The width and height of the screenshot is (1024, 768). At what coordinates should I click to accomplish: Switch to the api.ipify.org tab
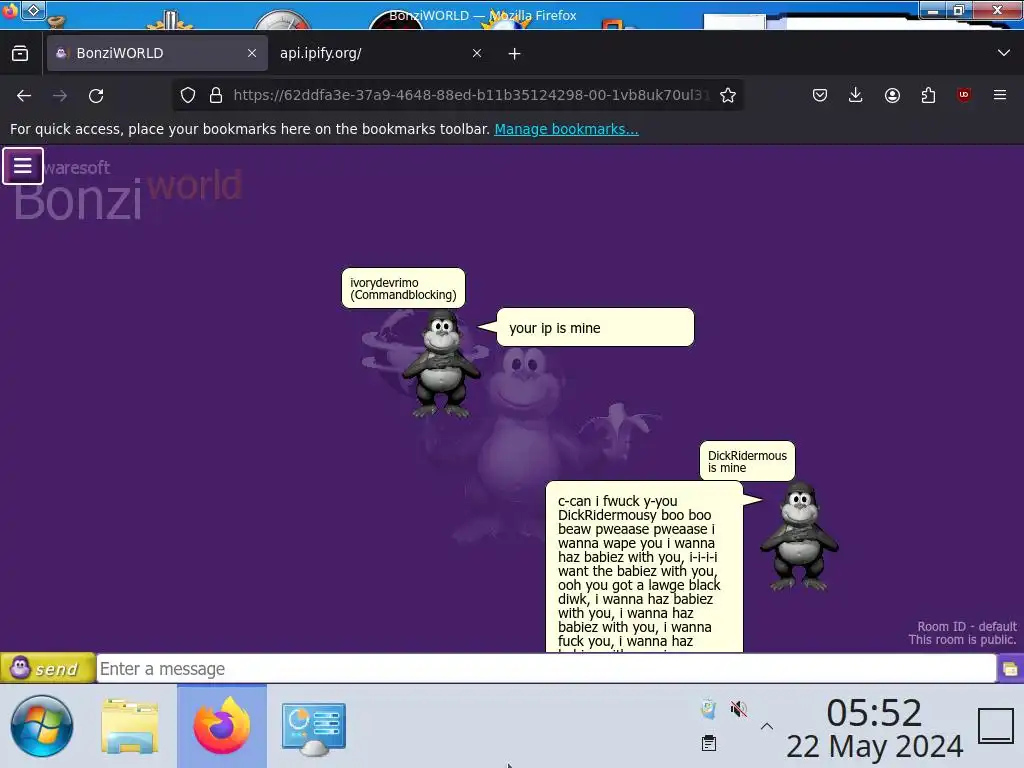(381, 53)
